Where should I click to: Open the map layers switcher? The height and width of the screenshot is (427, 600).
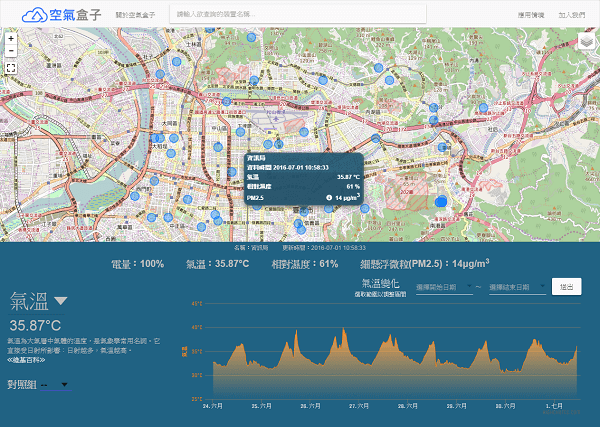[x=586, y=42]
